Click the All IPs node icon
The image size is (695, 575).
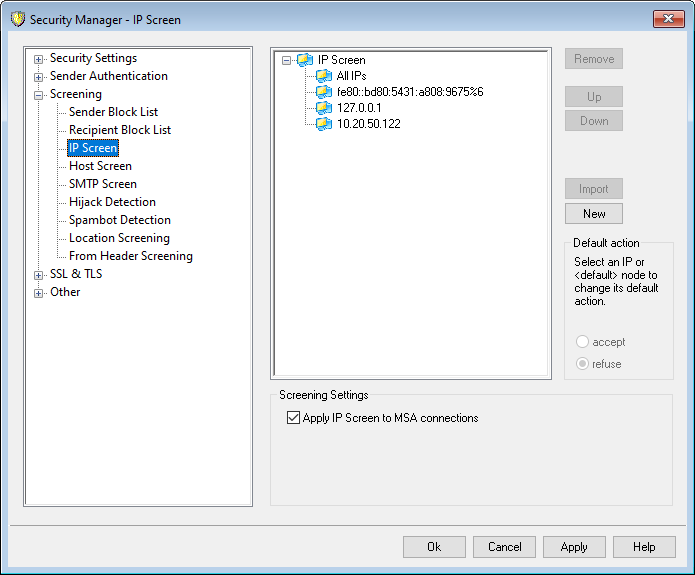point(324,76)
